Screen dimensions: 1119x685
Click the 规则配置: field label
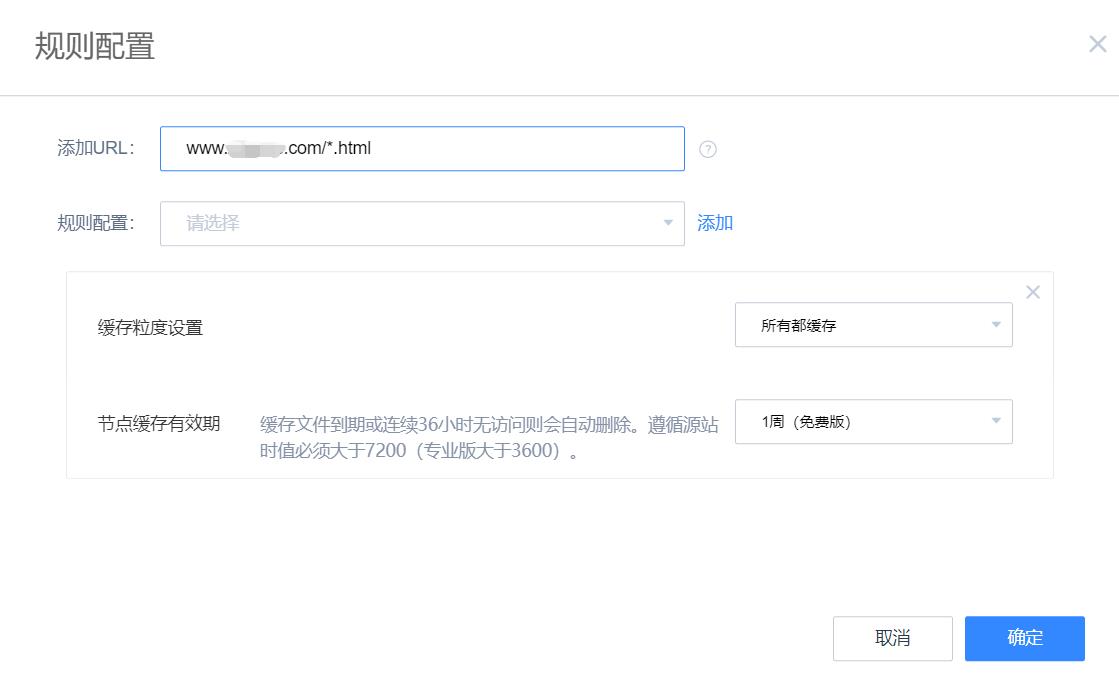(96, 223)
